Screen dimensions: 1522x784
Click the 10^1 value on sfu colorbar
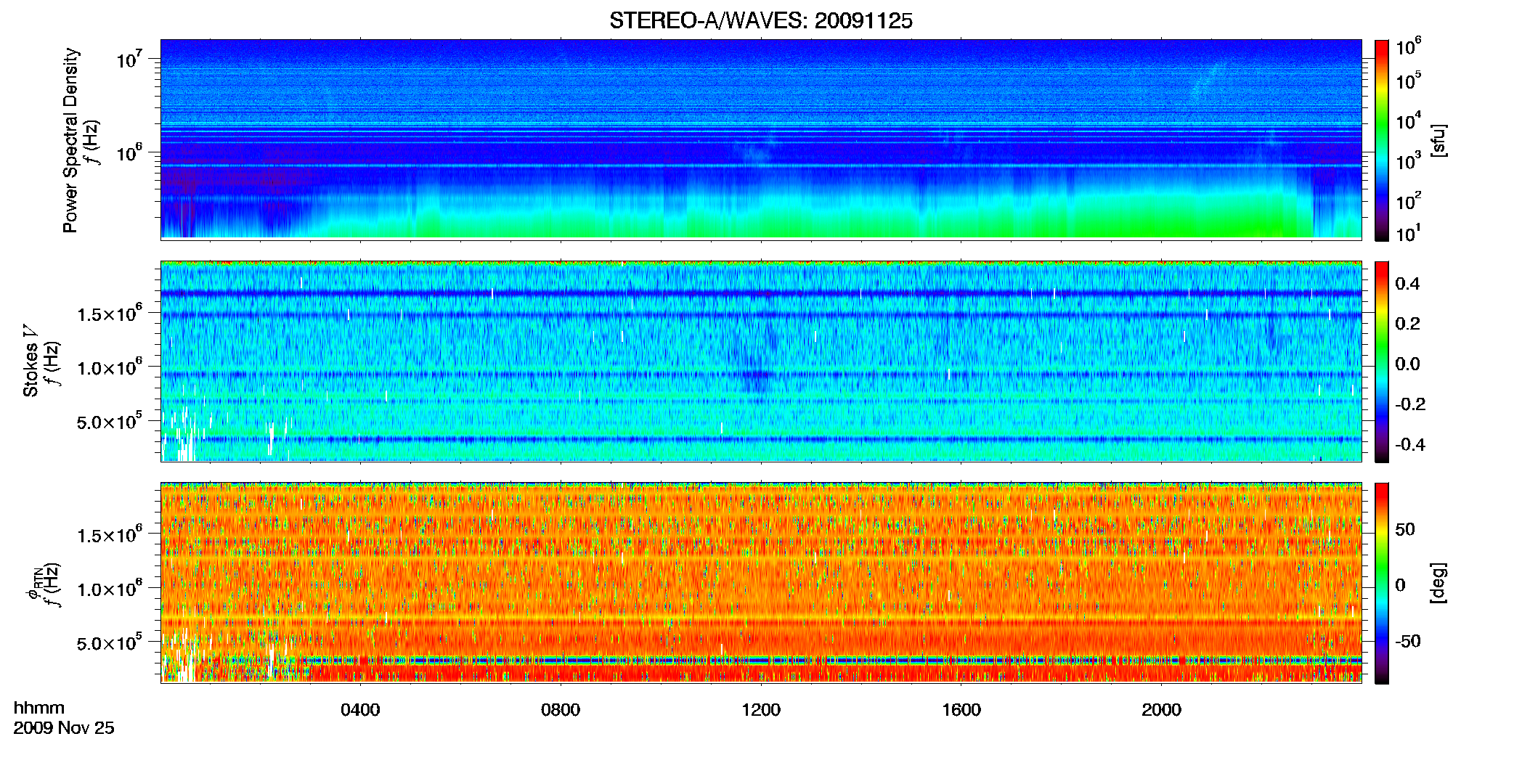pos(1408,234)
